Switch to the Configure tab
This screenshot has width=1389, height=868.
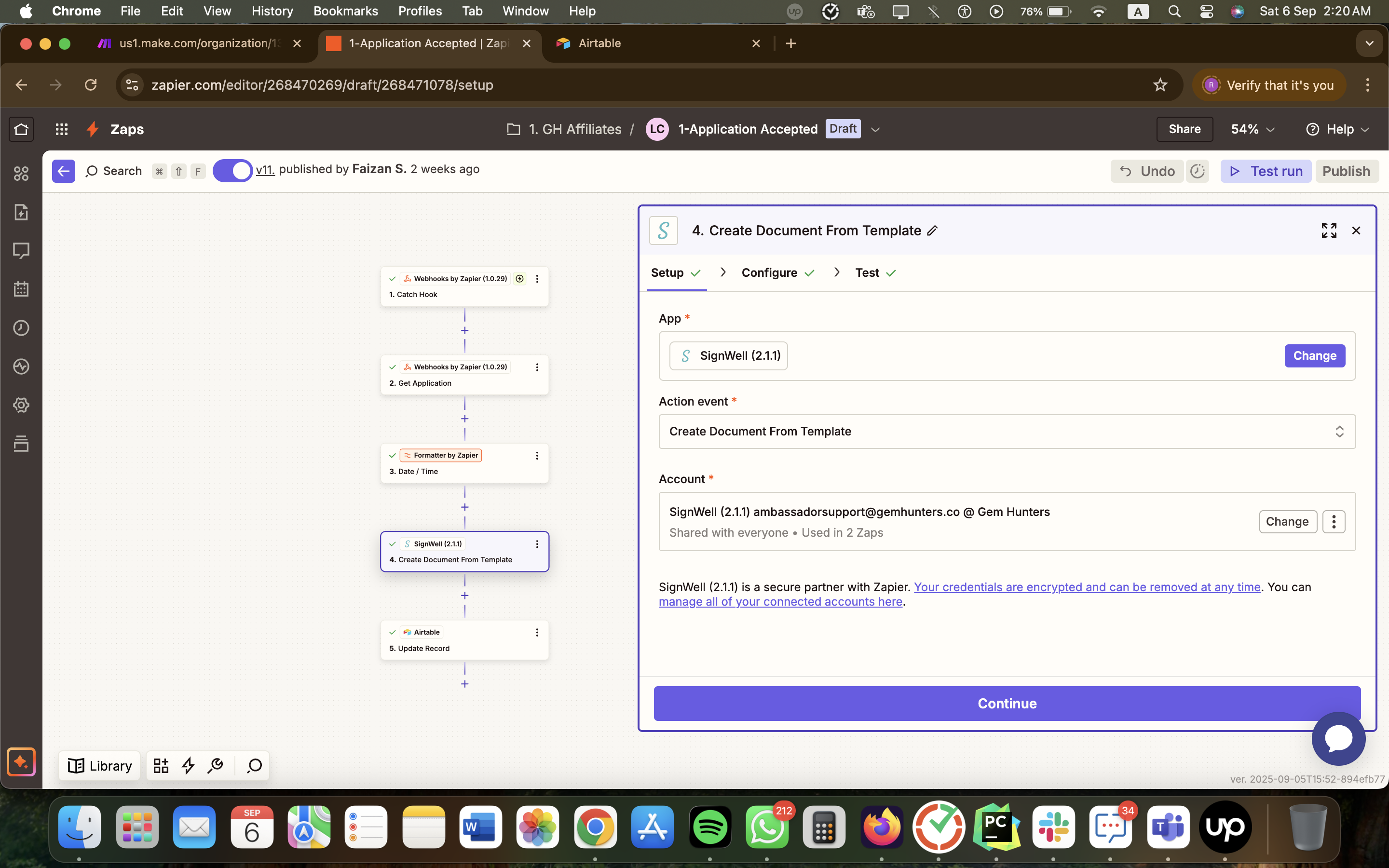click(769, 272)
